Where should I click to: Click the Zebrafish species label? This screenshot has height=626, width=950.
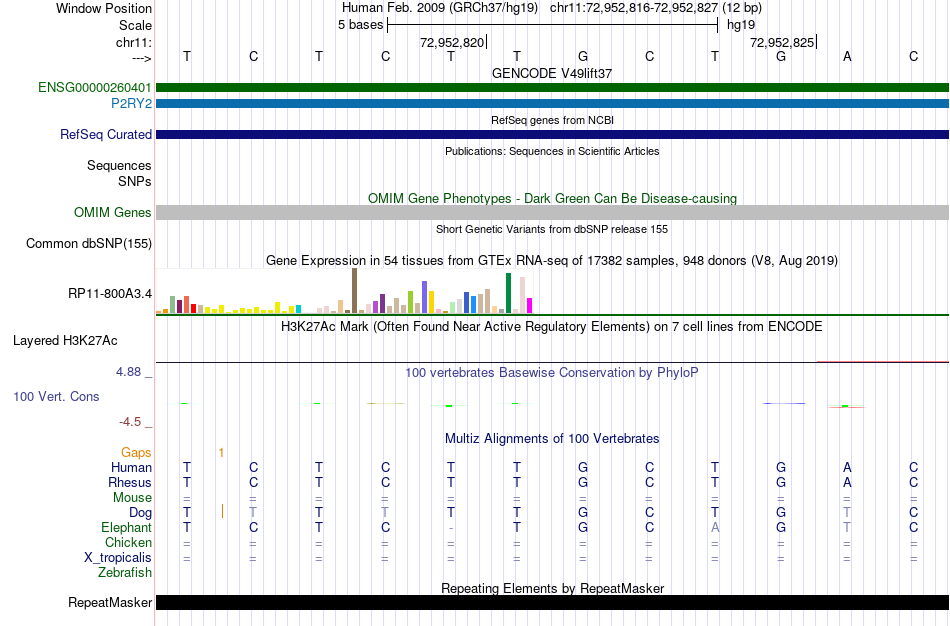(125, 573)
